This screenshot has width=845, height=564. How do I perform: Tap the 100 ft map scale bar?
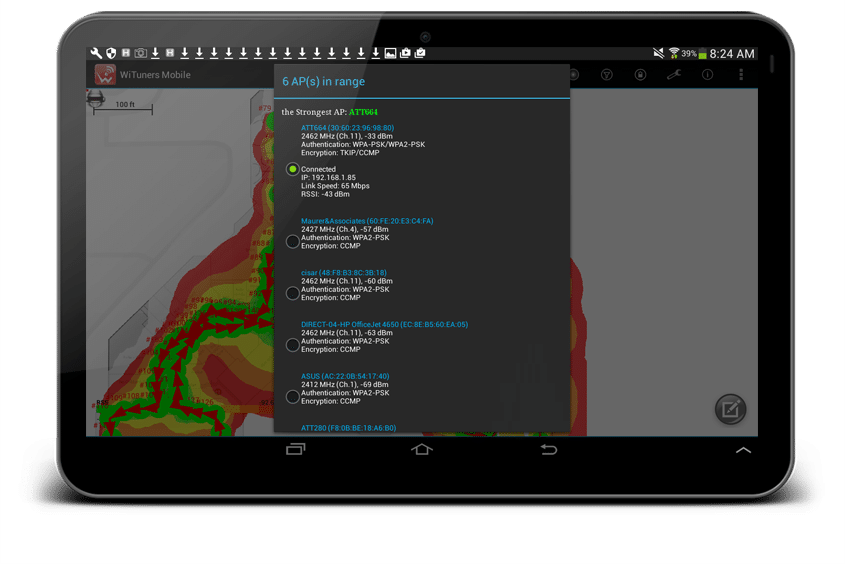[123, 108]
